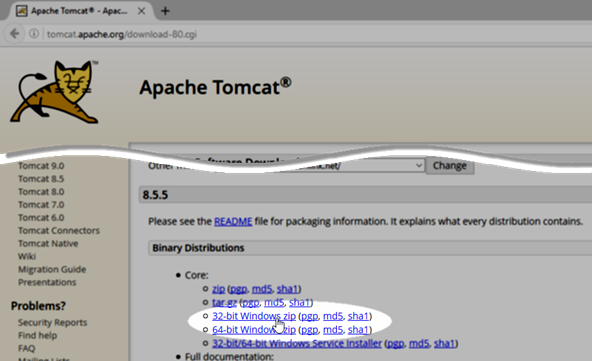Open the Migration Guide link
This screenshot has width=592, height=361.
coord(52,269)
